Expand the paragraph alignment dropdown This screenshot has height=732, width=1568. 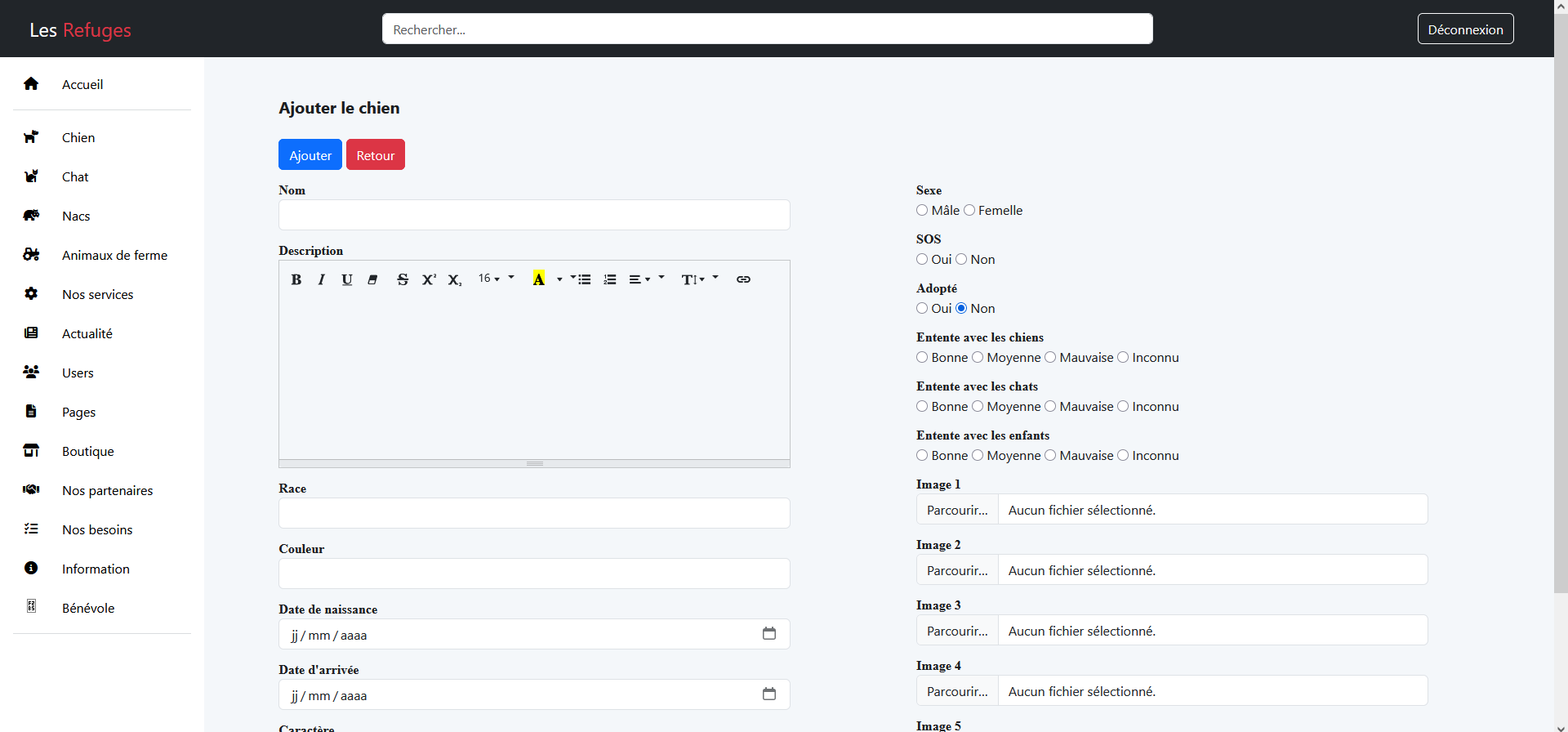(639, 279)
